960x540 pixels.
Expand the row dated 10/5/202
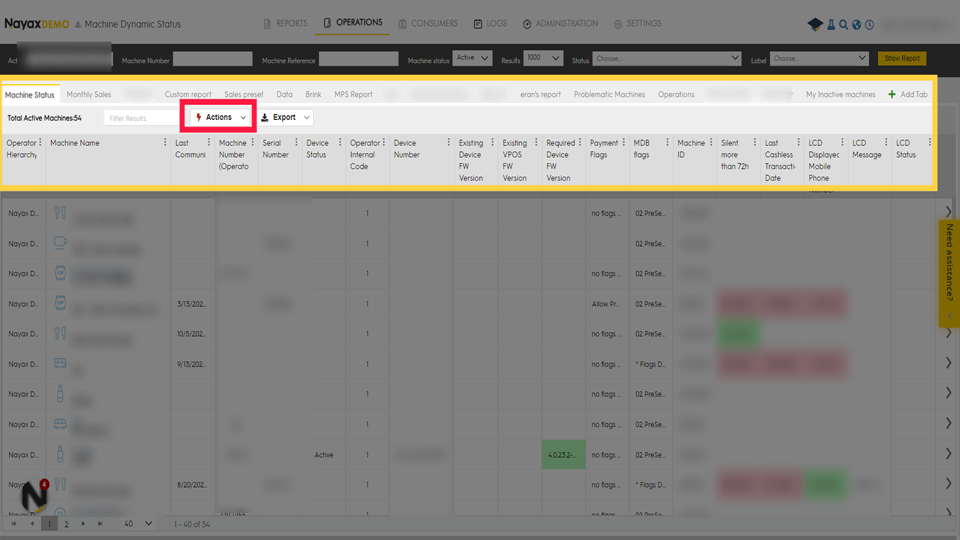[x=948, y=333]
